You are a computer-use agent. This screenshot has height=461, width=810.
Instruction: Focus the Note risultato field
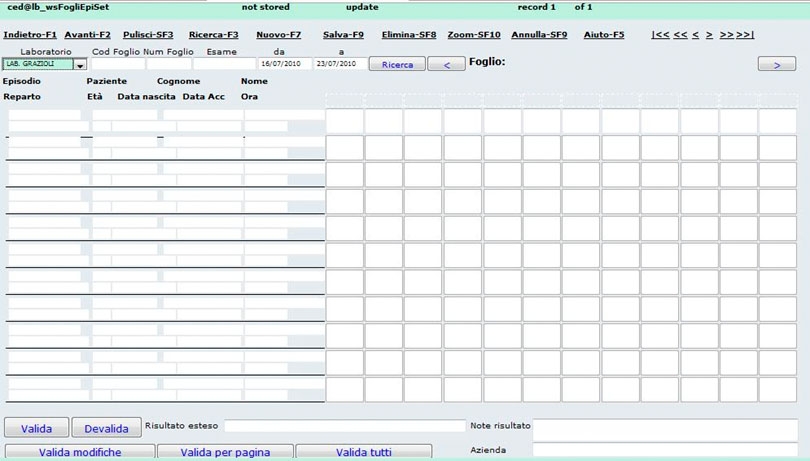coord(665,429)
